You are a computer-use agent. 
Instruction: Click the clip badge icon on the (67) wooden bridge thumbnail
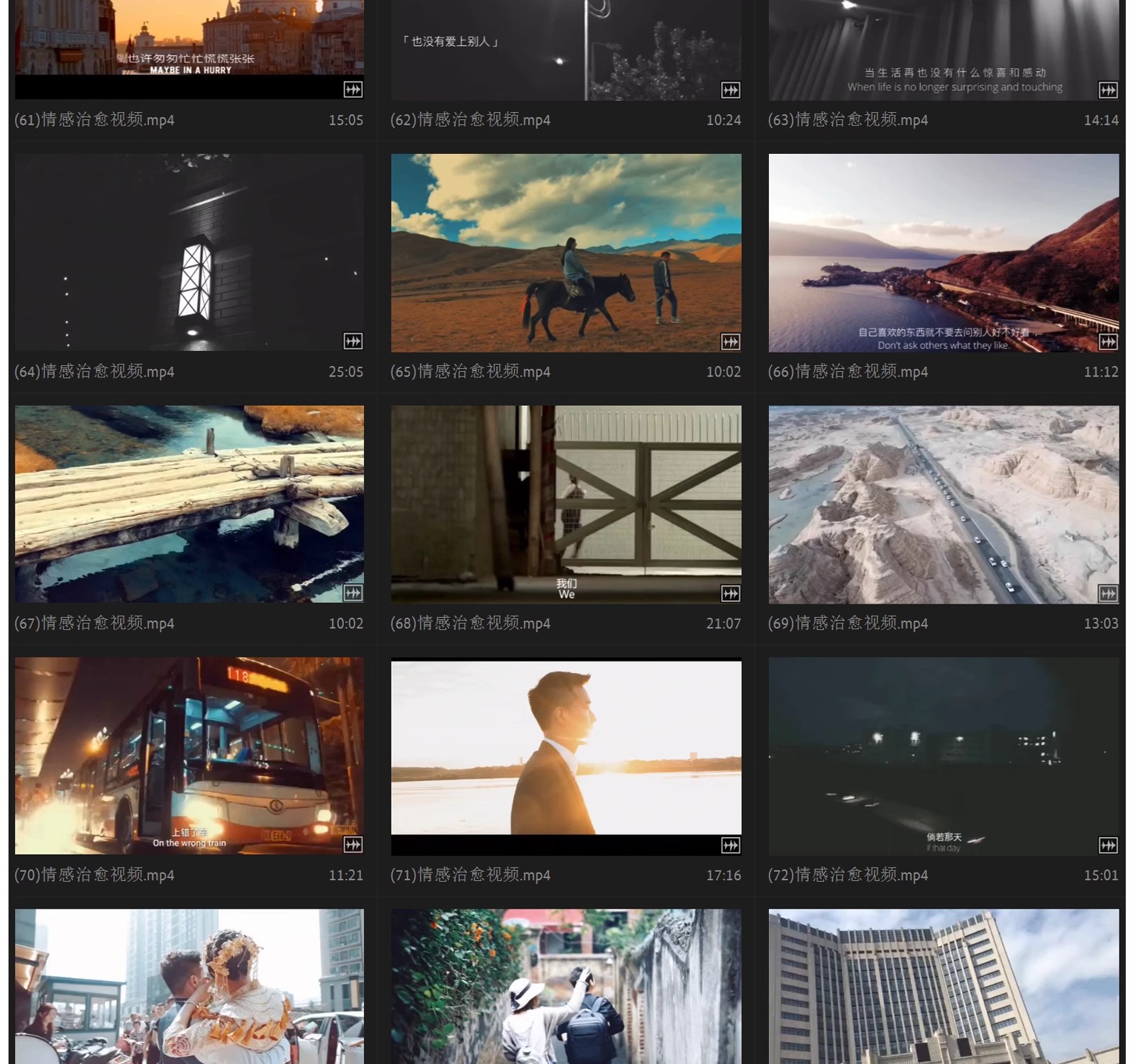353,593
